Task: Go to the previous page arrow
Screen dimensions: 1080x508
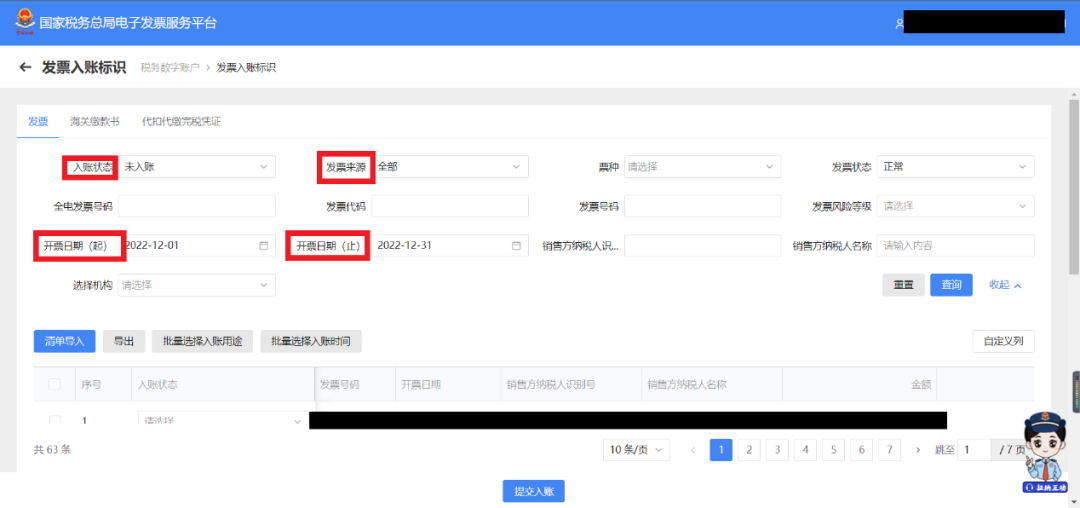Action: click(x=692, y=450)
